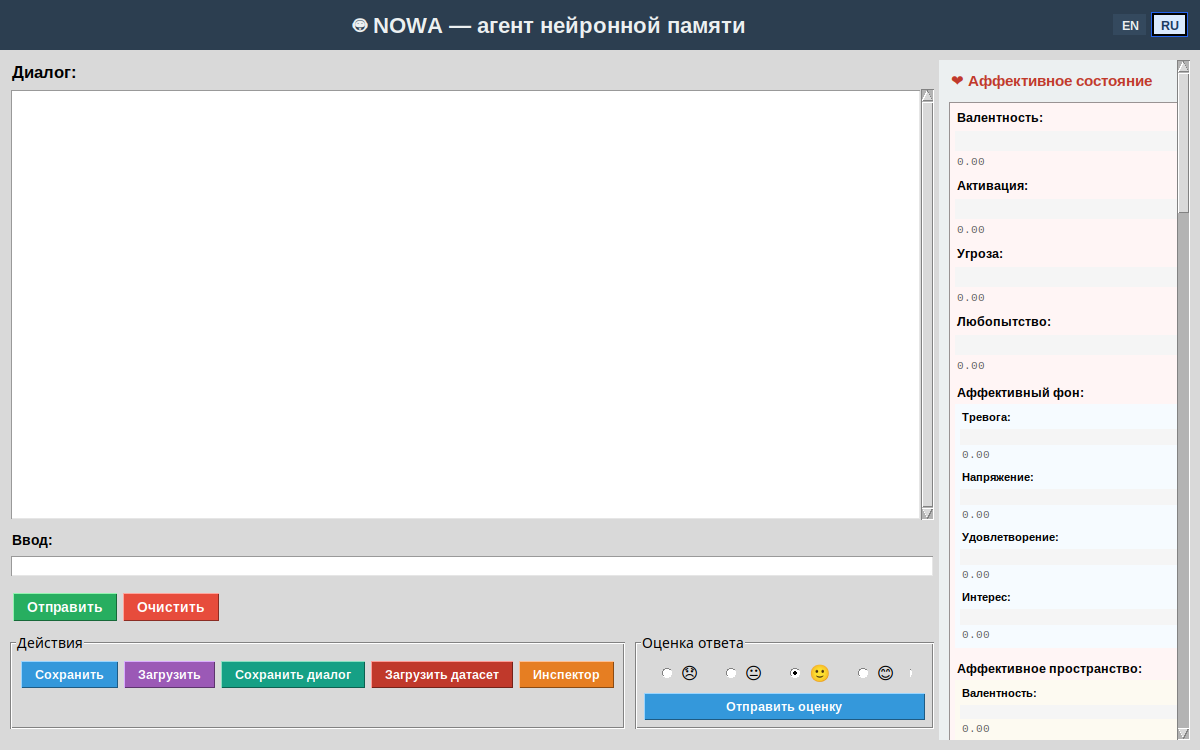The width and height of the screenshot is (1200, 750).
Task: Click the Угроза: label
Action: (980, 254)
